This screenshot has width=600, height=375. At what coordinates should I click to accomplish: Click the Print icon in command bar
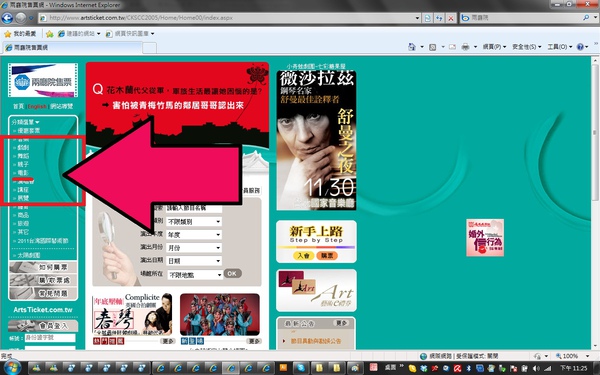pos(465,47)
